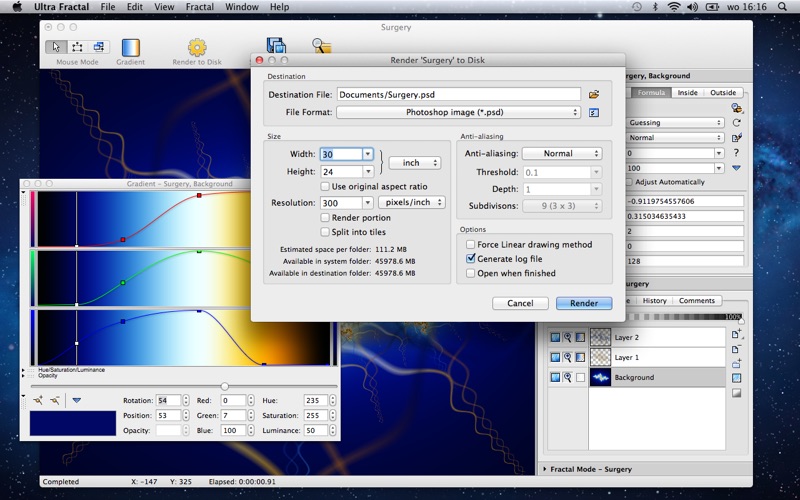Viewport: 800px width, 500px height.
Task: Click the Wi-Fi status icon
Action: pyautogui.click(x=674, y=7)
